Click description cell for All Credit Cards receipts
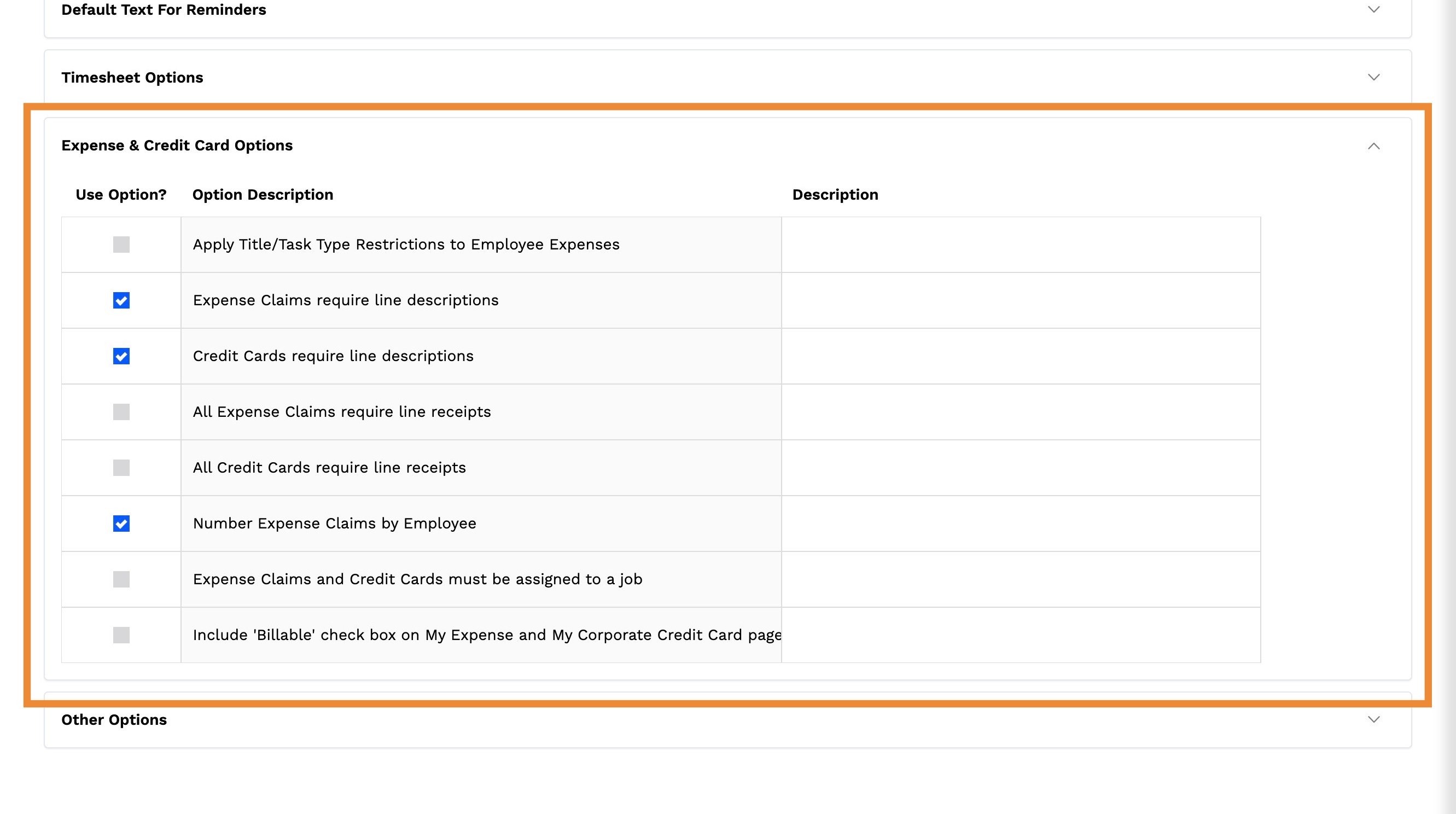The width and height of the screenshot is (1456, 814). pyautogui.click(x=1021, y=468)
